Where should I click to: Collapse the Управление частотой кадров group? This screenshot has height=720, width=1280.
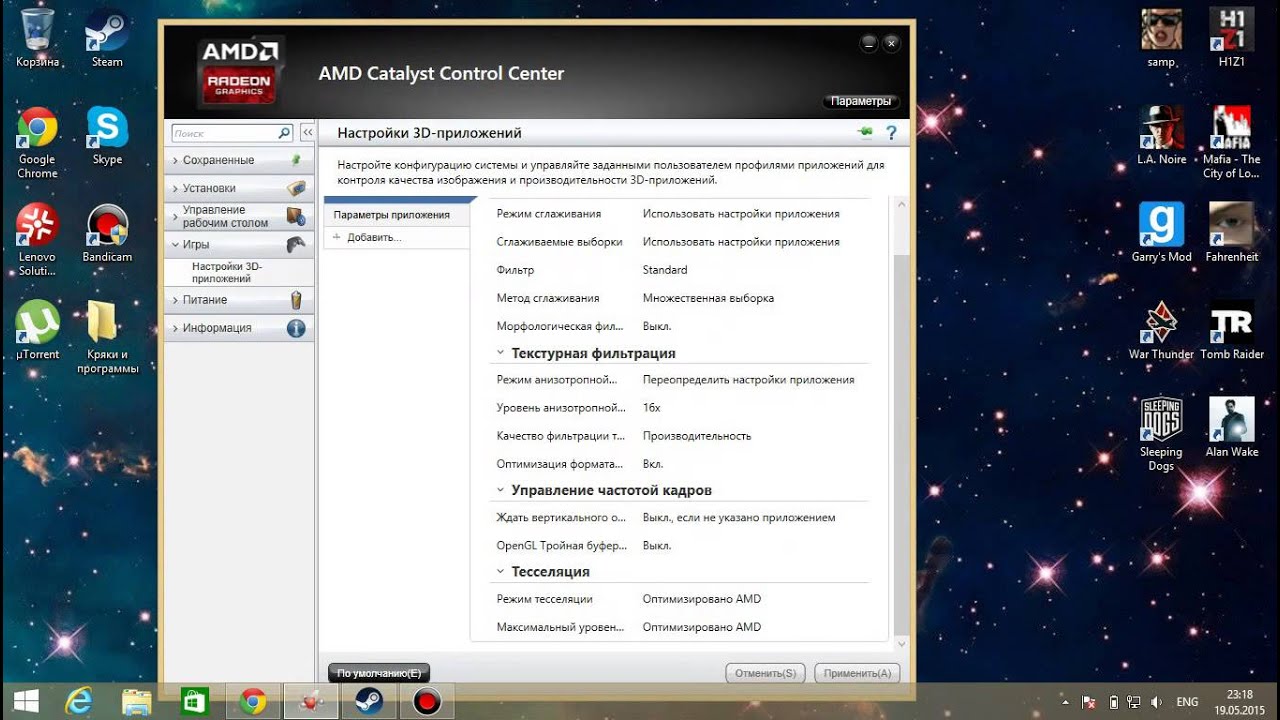coord(501,491)
